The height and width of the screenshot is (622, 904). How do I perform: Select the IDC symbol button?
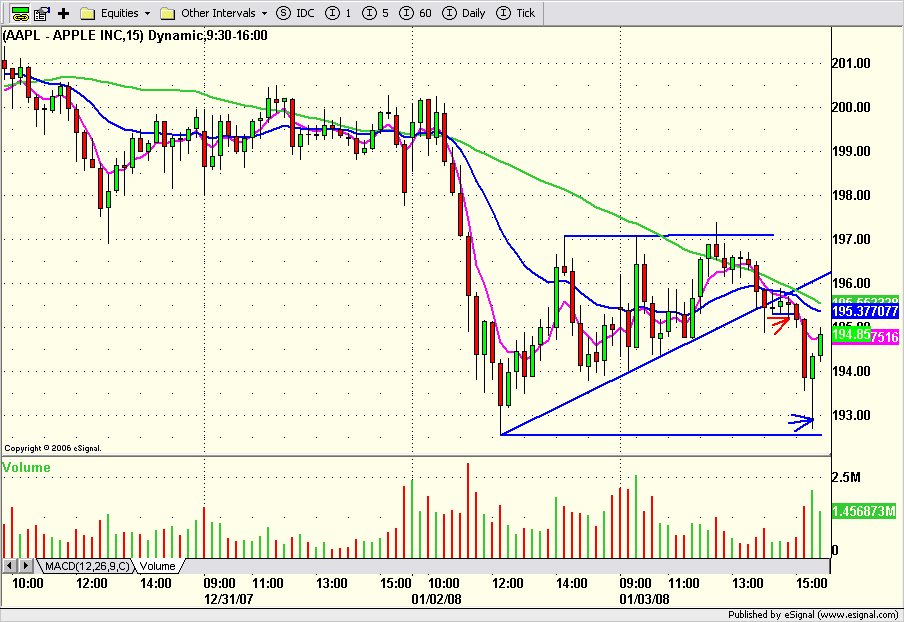point(295,13)
